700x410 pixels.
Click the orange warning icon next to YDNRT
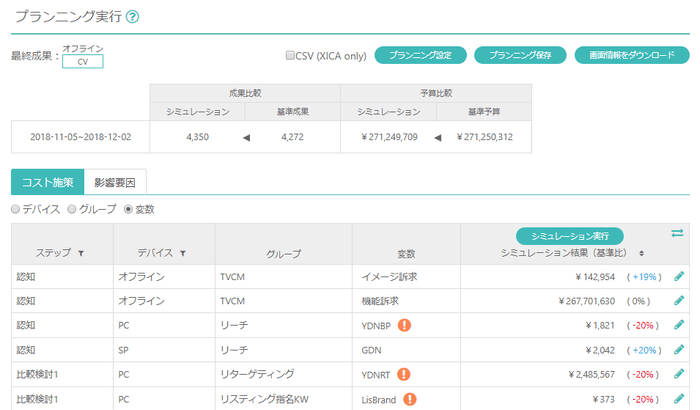pos(405,375)
